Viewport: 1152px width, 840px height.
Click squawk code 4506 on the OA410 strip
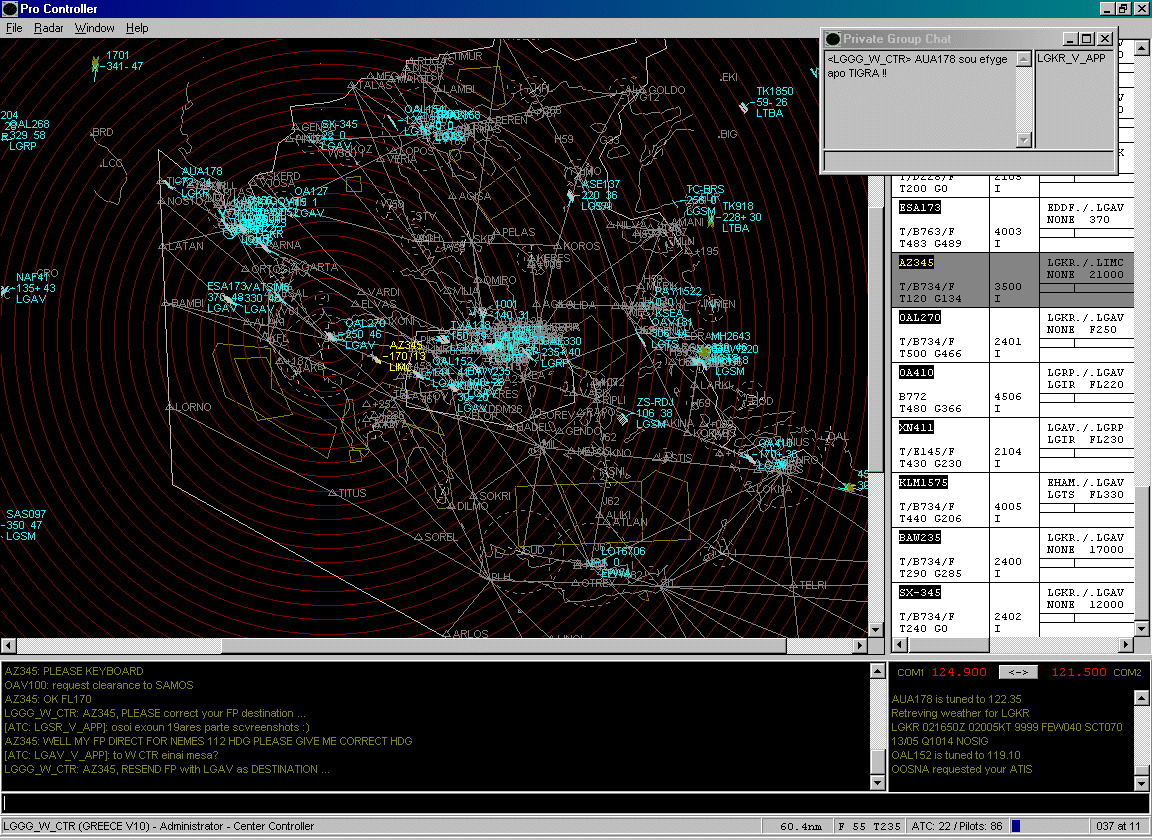tap(1007, 397)
